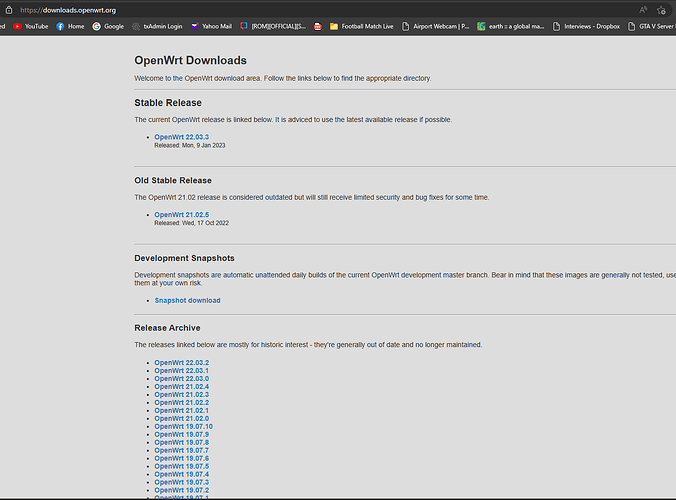676x500 pixels.
Task: Open OpenWrt 22.03.0 archive link
Action: (182, 378)
